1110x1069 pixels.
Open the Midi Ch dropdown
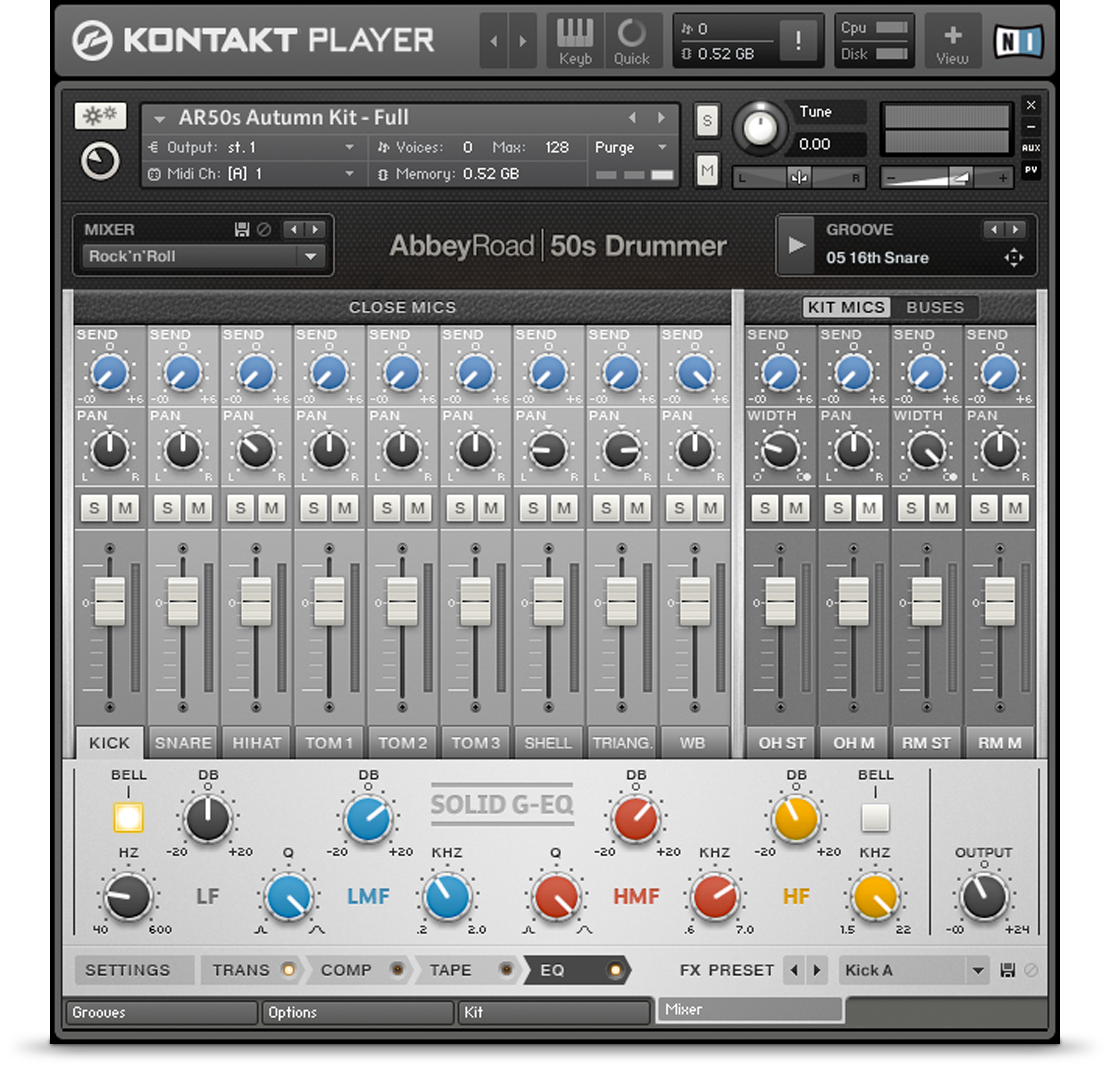click(x=251, y=173)
